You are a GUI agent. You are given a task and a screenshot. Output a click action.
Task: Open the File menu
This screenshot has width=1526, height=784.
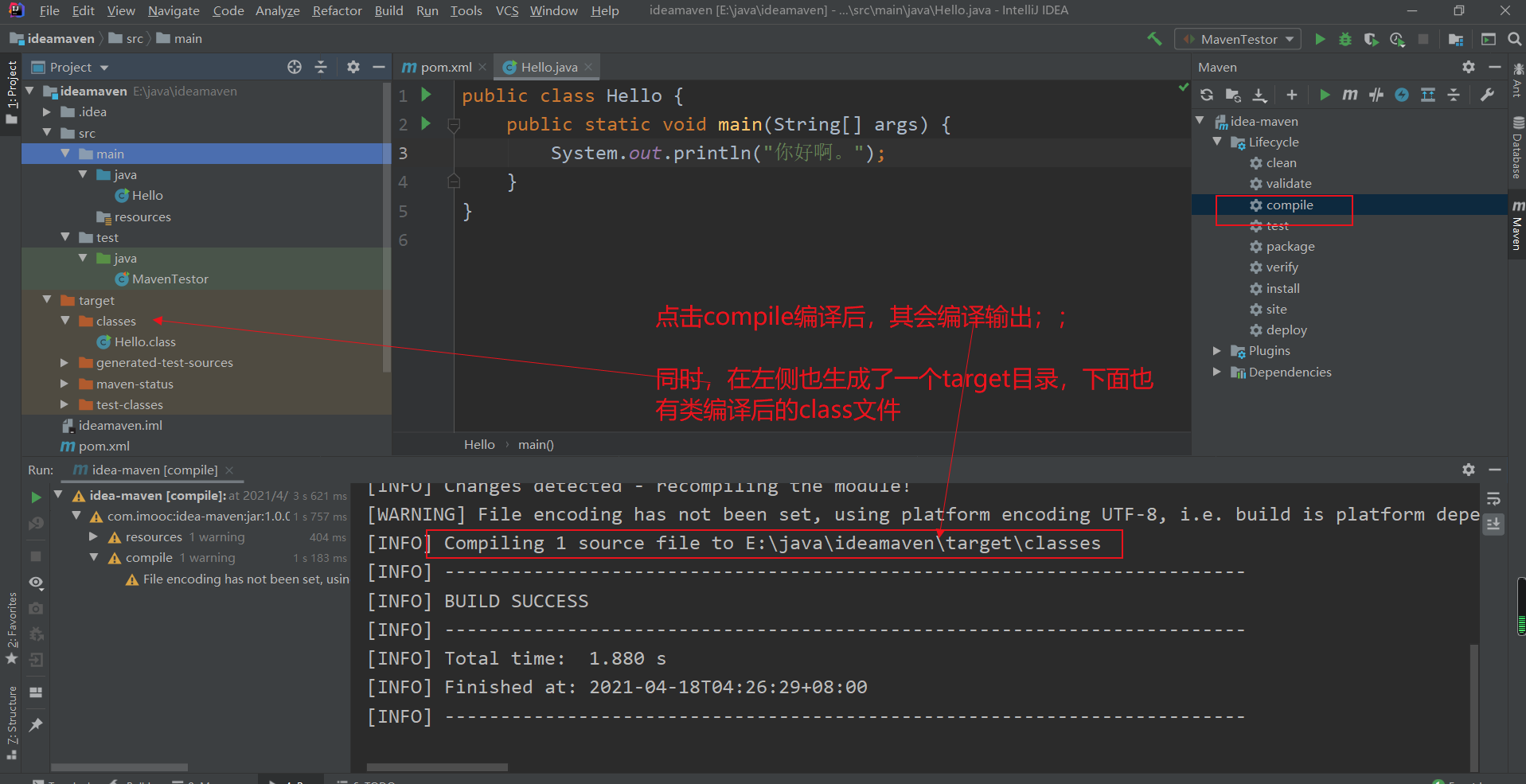(x=49, y=10)
